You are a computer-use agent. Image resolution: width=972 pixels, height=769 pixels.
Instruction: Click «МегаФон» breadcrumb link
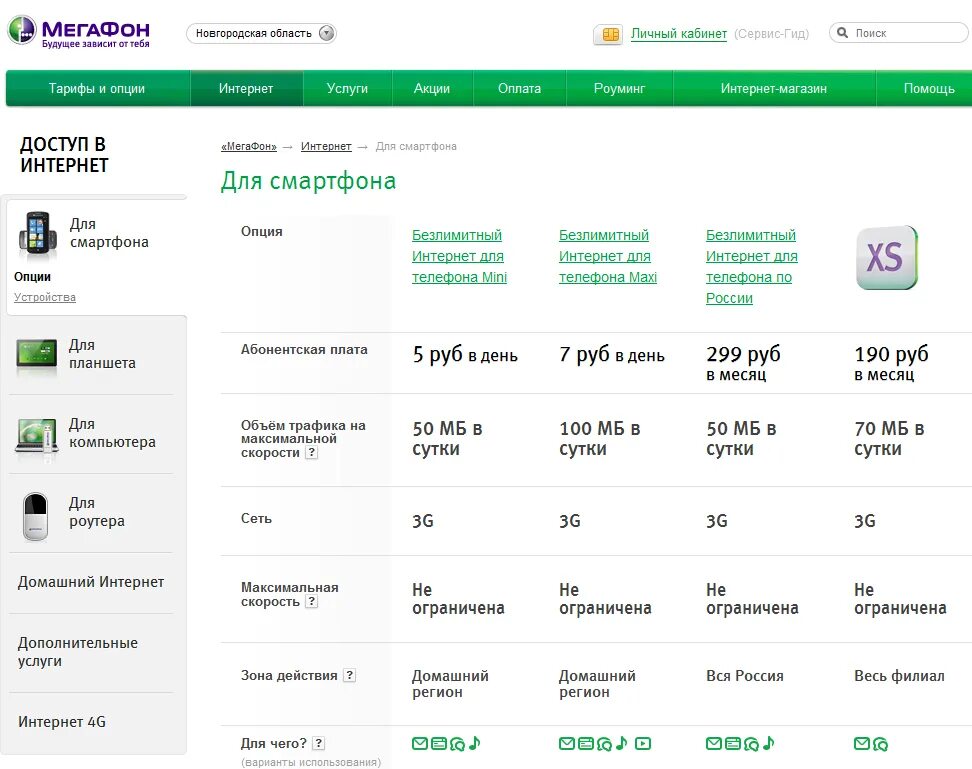click(249, 147)
